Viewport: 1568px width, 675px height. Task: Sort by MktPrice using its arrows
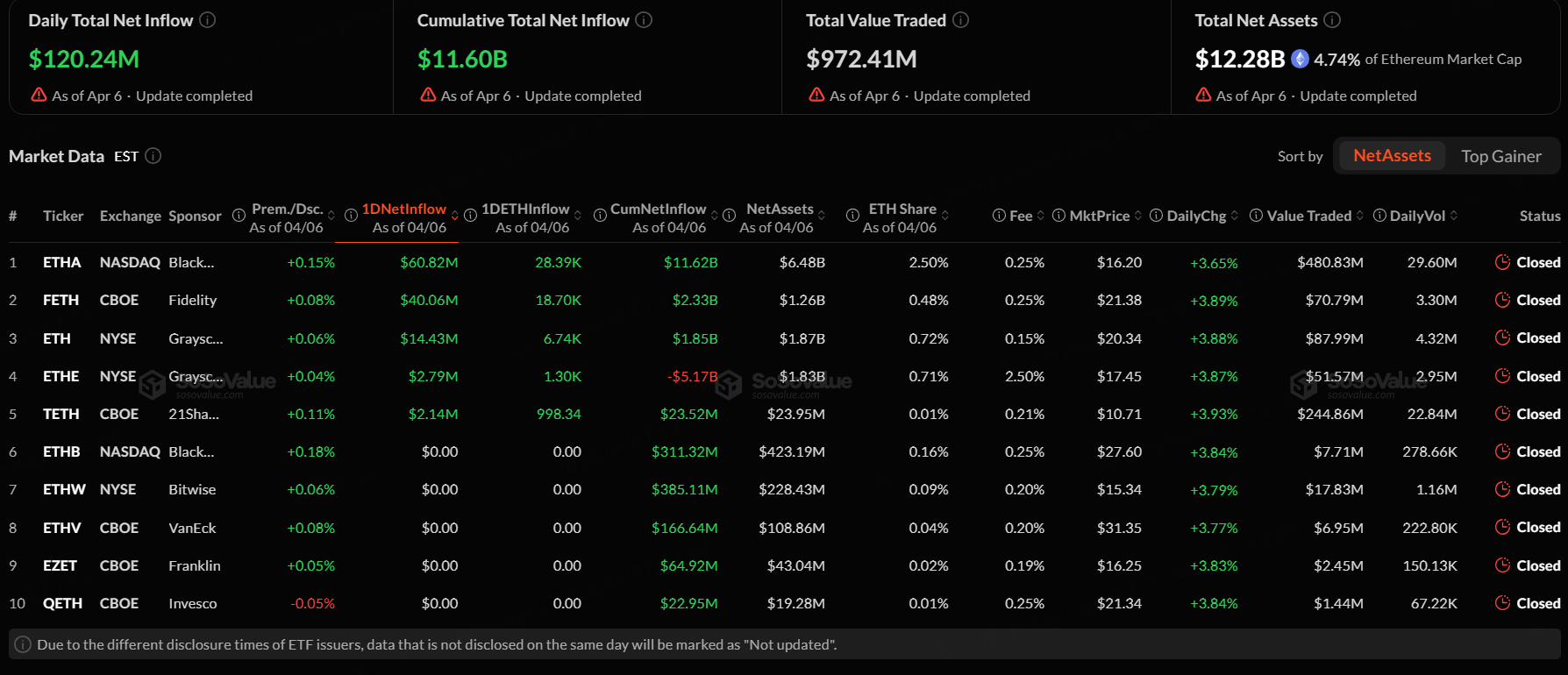tap(1138, 216)
